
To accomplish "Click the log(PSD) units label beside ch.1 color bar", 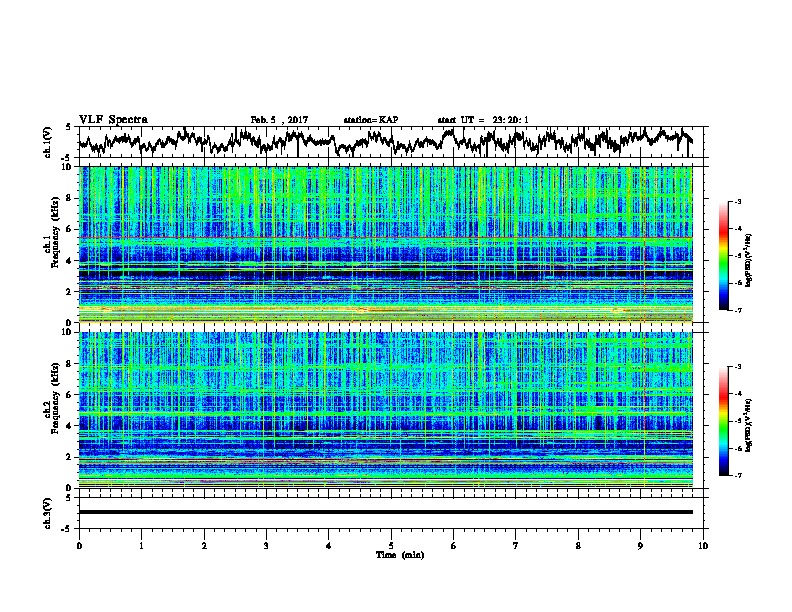I will [749, 261].
